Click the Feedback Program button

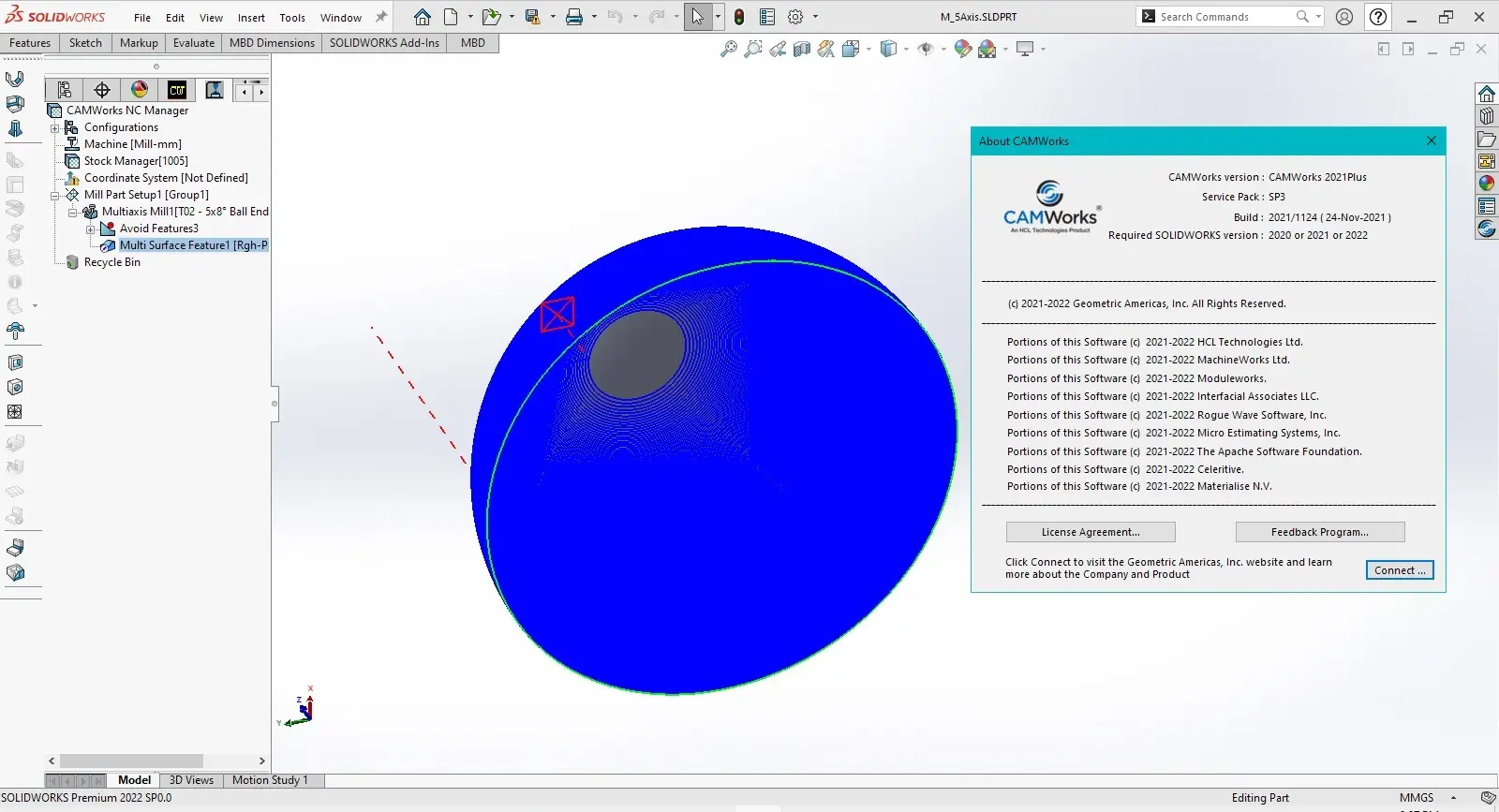1320,532
